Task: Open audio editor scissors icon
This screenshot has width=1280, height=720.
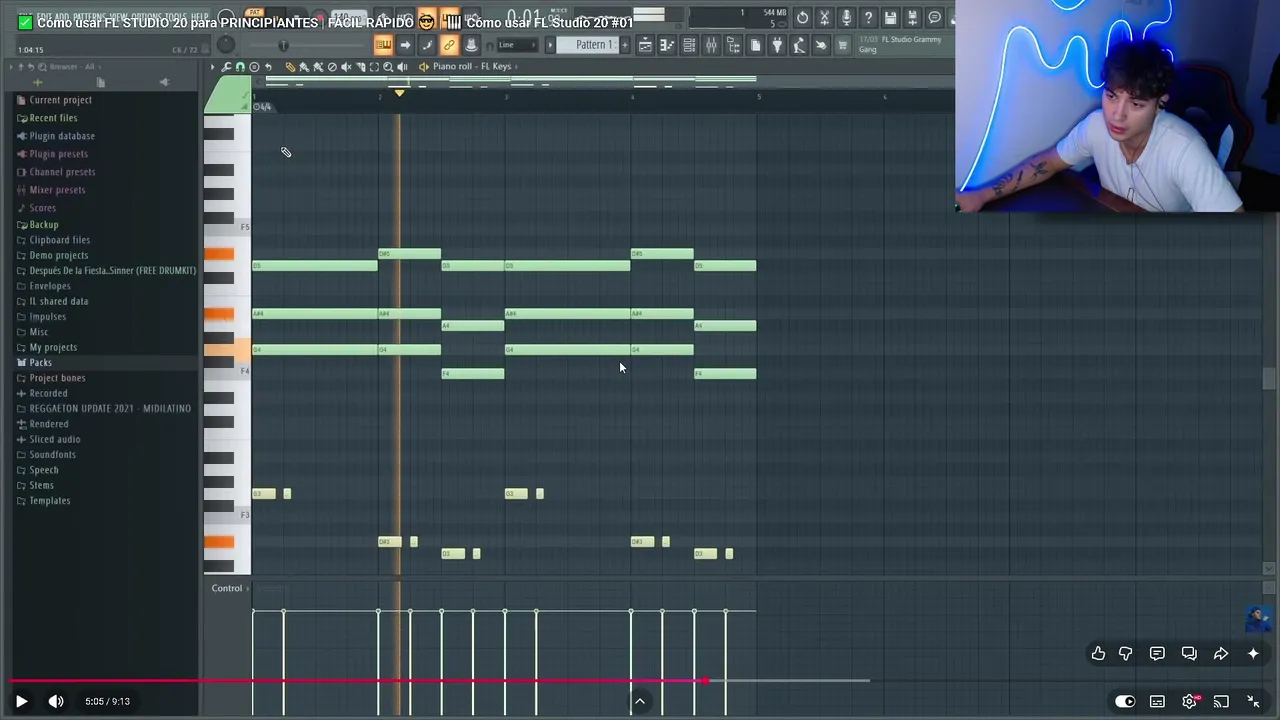Action: pos(824,18)
